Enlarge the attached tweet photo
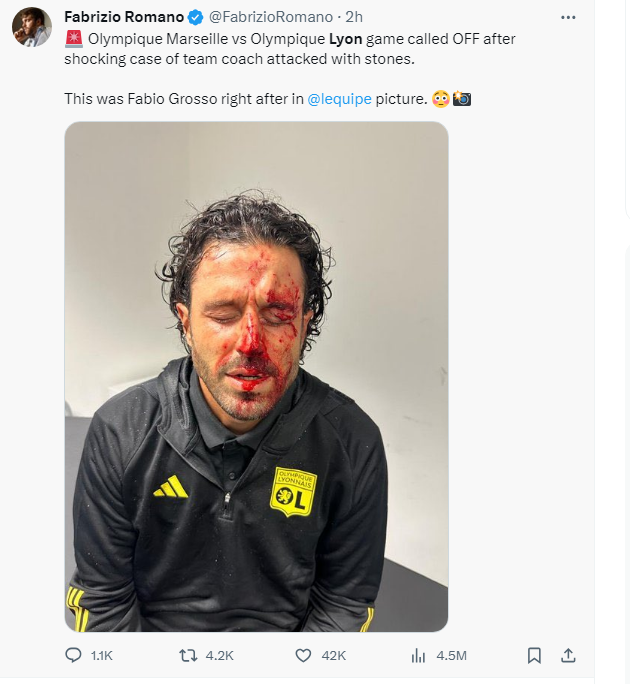Viewport: 630px width, 684px height. [x=256, y=376]
